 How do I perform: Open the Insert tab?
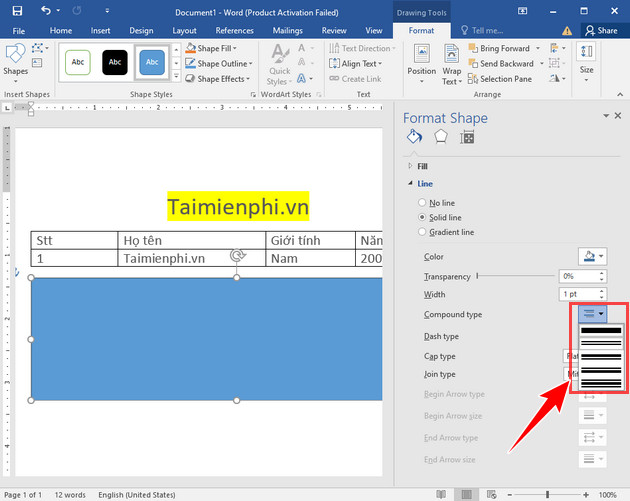click(x=100, y=31)
